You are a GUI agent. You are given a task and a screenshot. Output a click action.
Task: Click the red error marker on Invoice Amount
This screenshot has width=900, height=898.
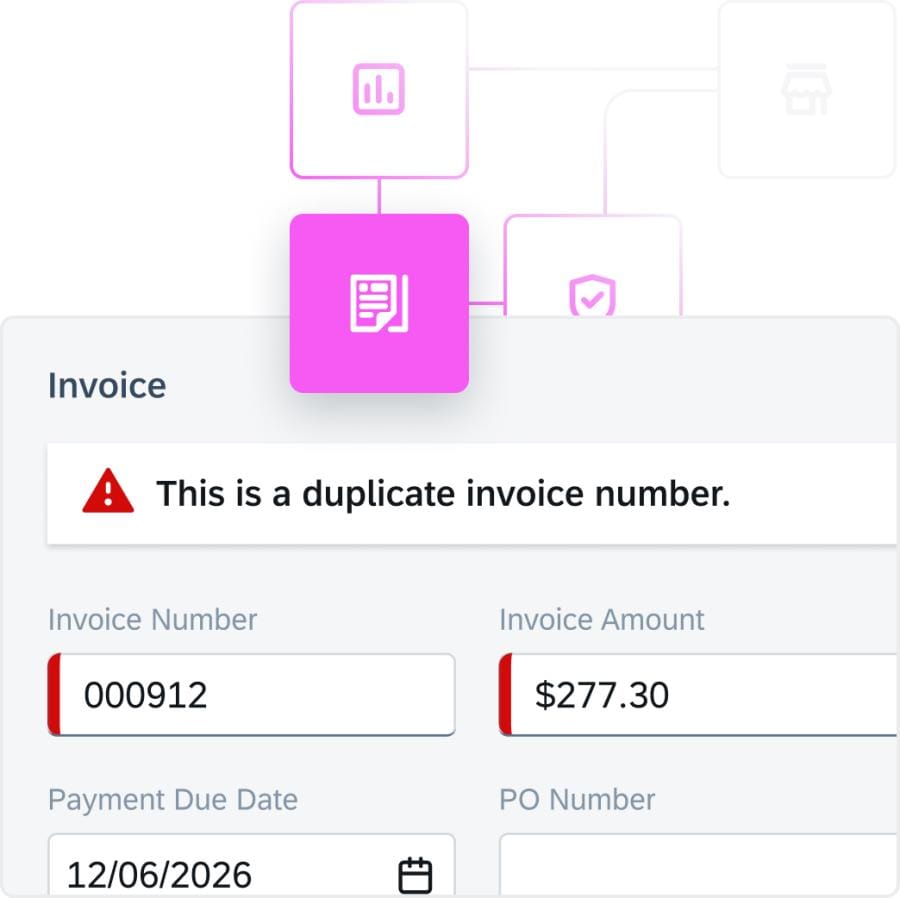click(505, 695)
